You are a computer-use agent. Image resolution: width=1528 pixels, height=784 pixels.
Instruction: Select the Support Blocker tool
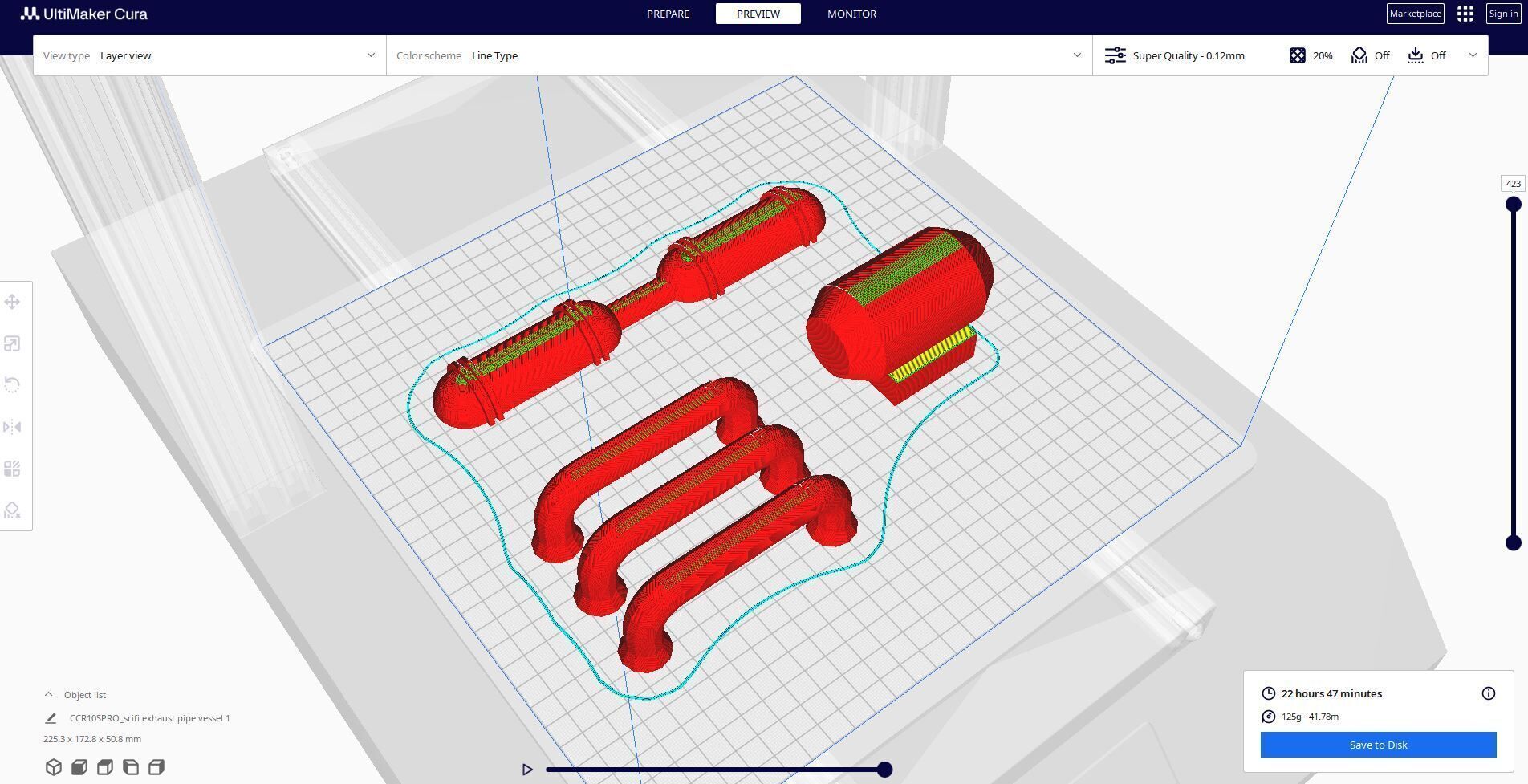pyautogui.click(x=12, y=510)
